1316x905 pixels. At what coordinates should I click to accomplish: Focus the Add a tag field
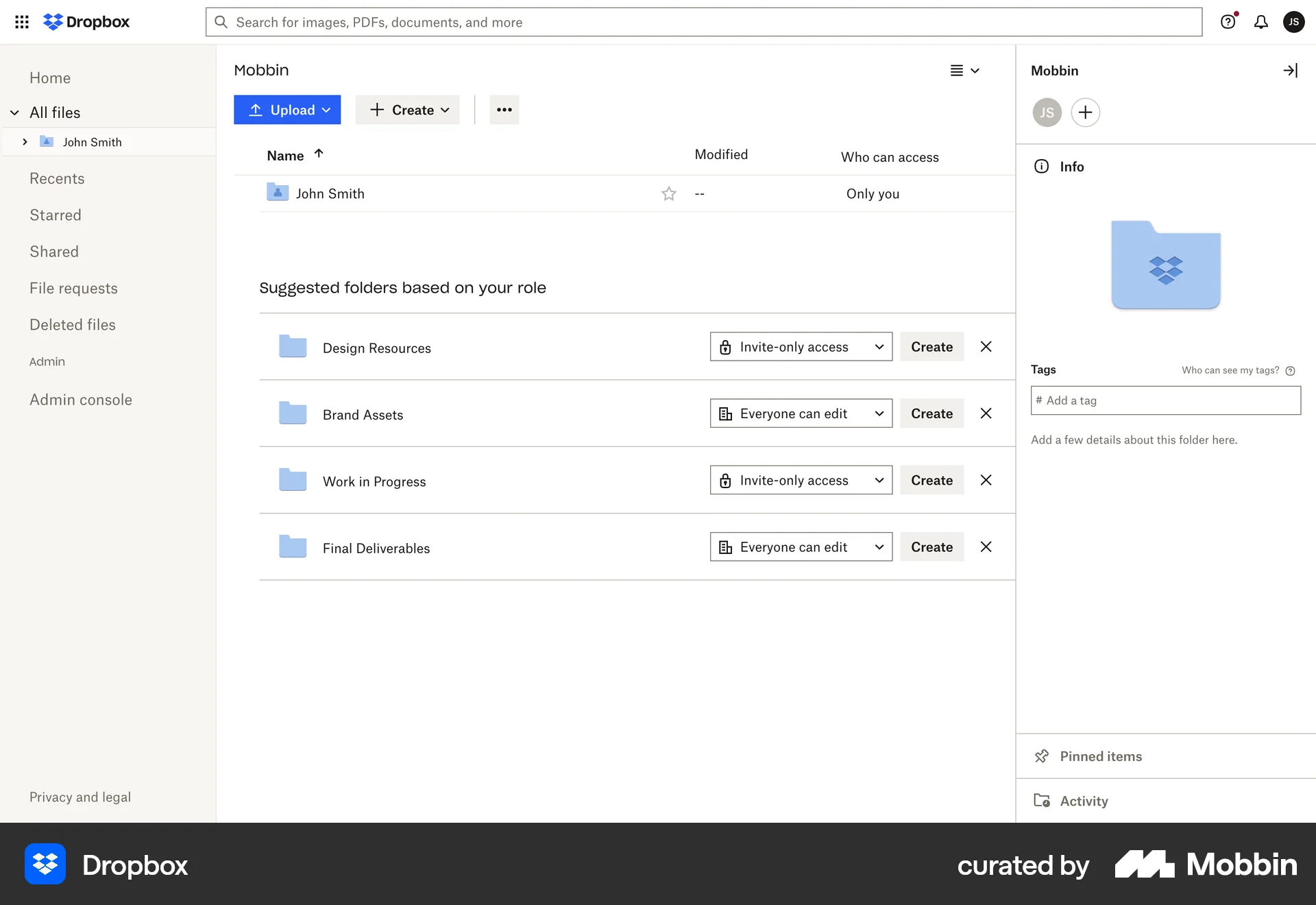[1166, 400]
